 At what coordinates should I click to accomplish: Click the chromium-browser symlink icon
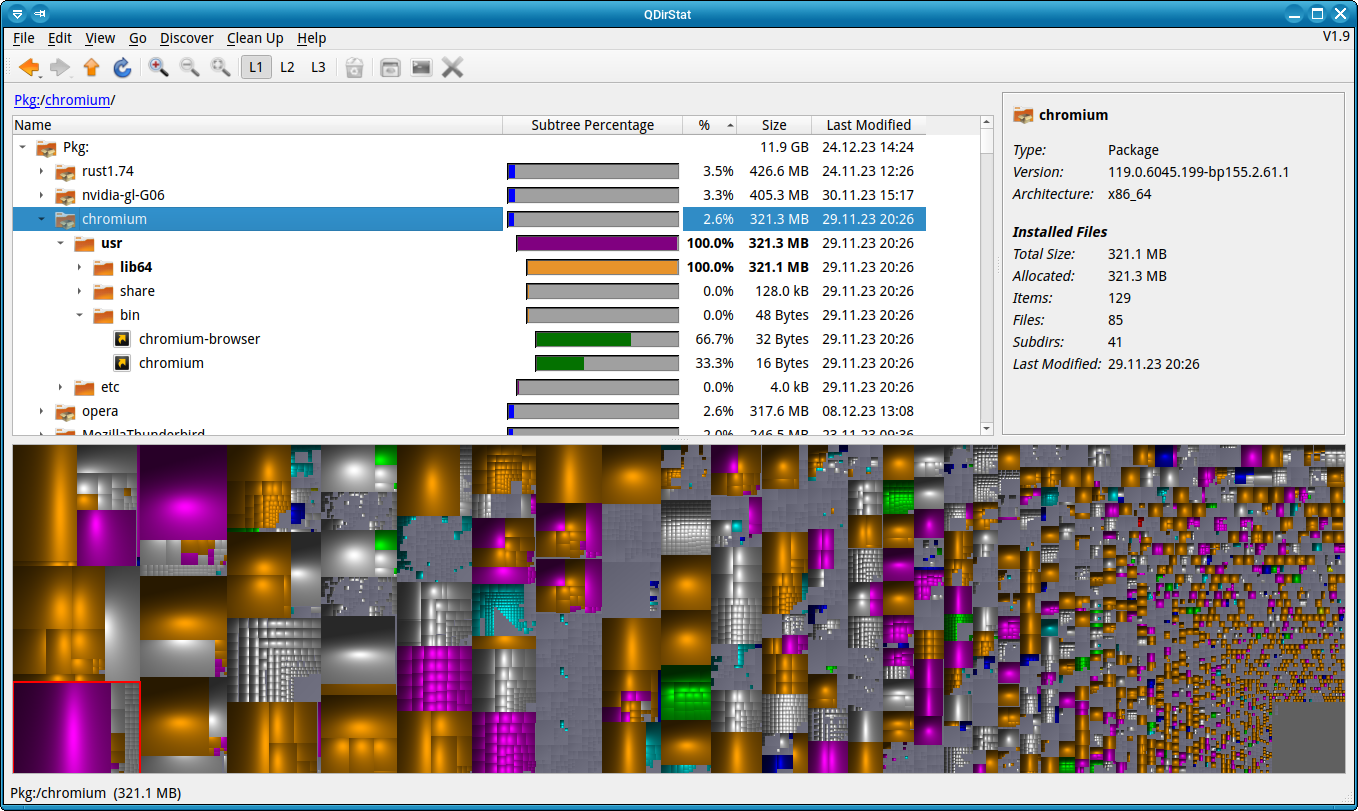(x=122, y=339)
